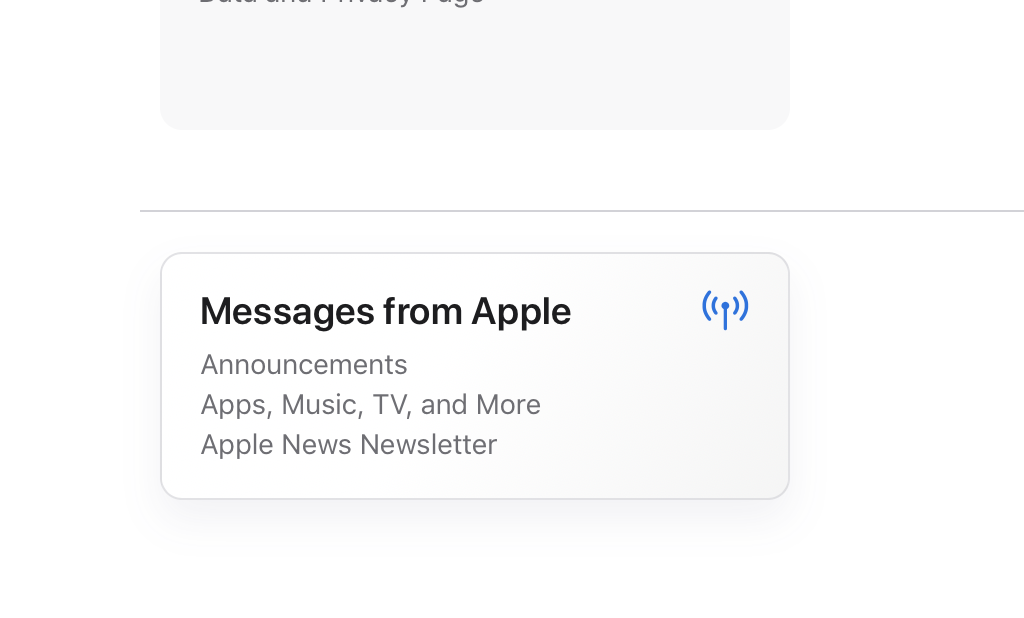
Task: Click "and More" in the card description
Action: [x=481, y=405]
